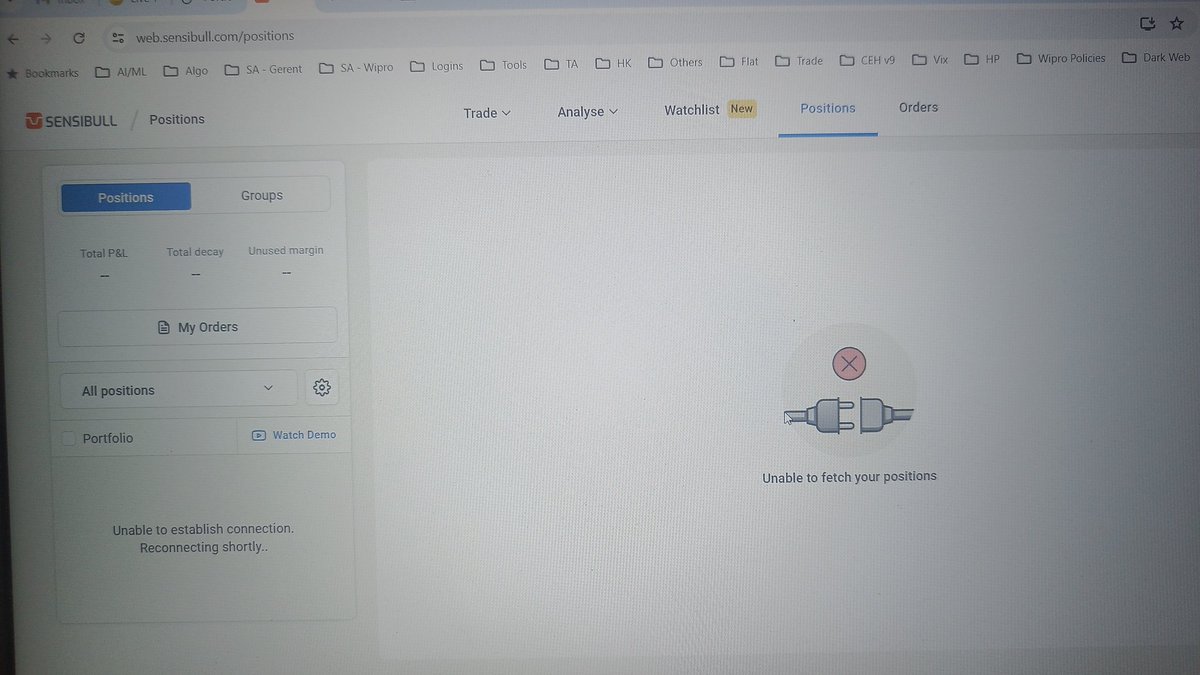
Task: Switch to the Groups view toggle
Action: click(261, 196)
